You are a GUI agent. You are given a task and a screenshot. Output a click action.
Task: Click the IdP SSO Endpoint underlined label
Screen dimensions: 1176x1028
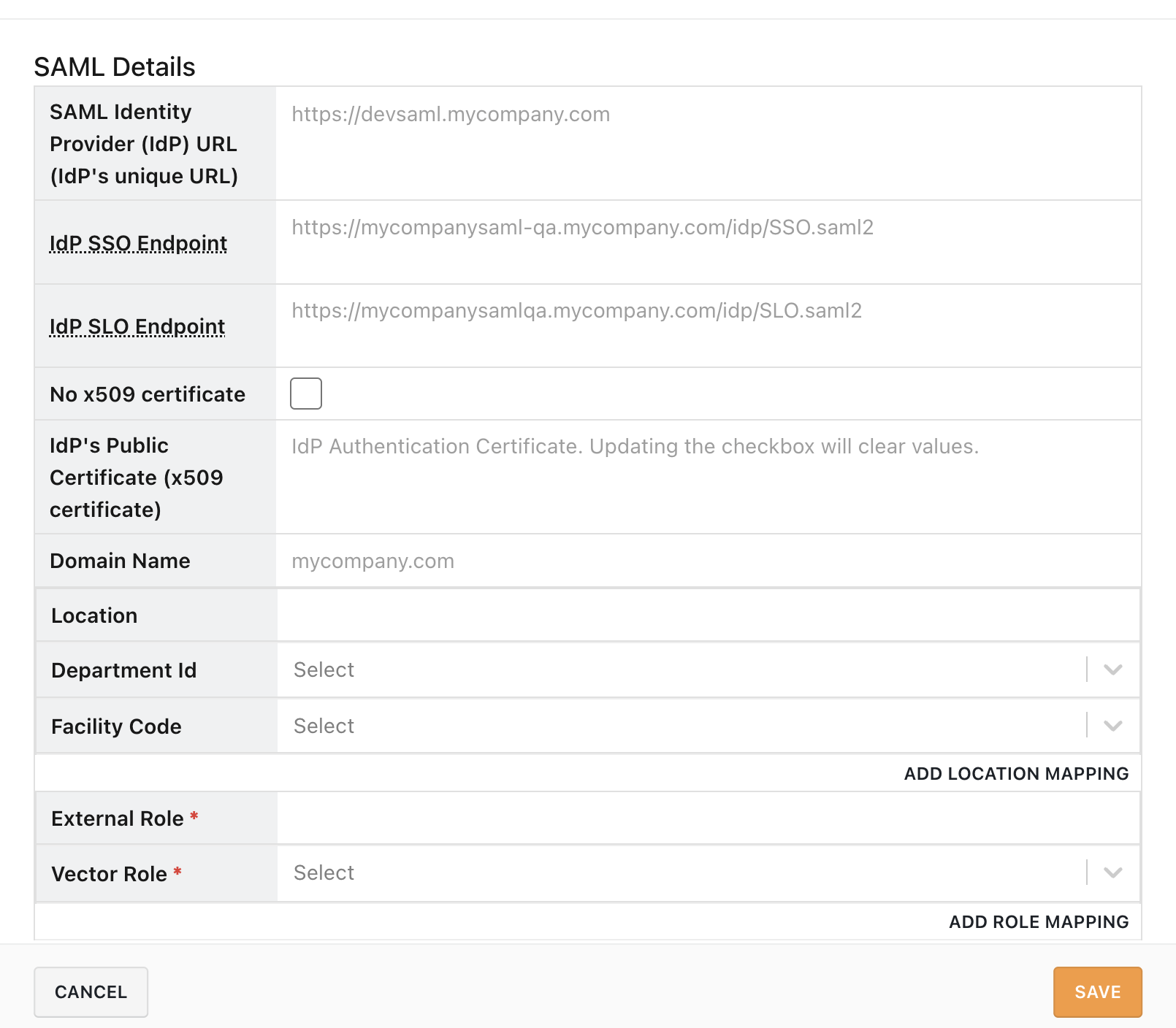[137, 242]
